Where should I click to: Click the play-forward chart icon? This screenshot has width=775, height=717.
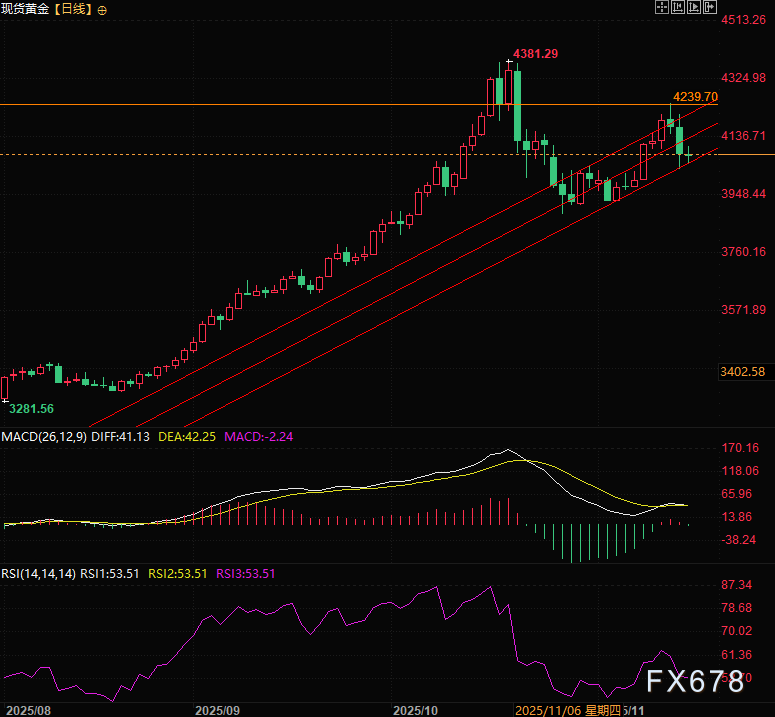click(694, 7)
